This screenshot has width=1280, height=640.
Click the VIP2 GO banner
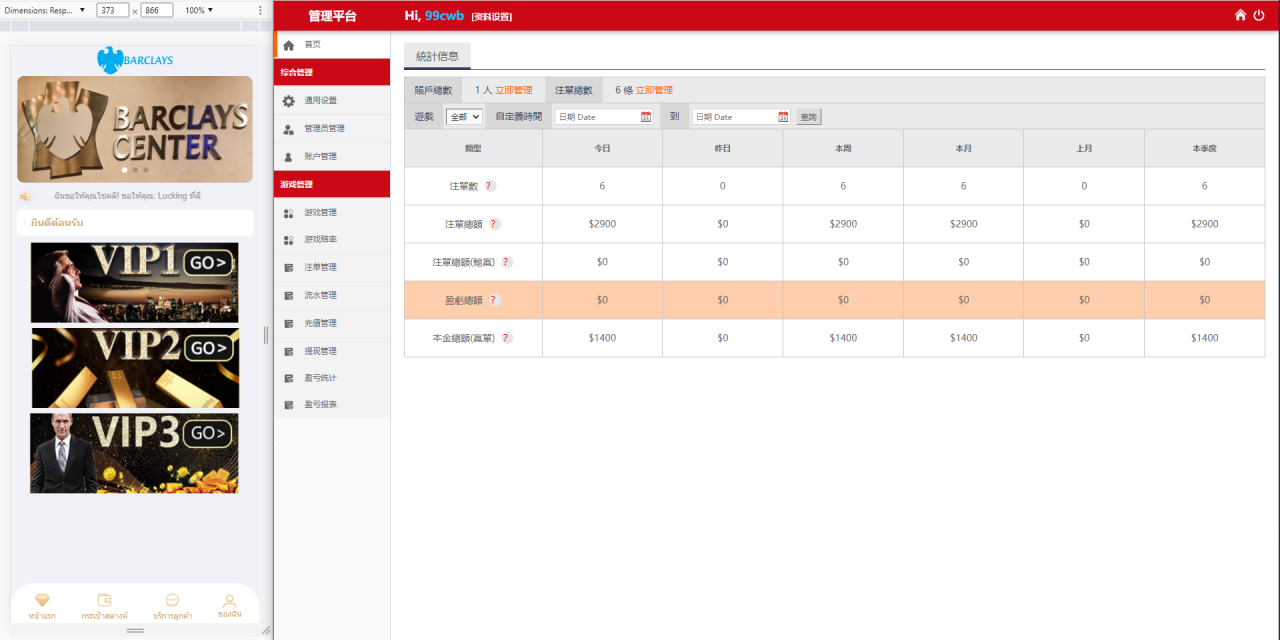[x=135, y=368]
